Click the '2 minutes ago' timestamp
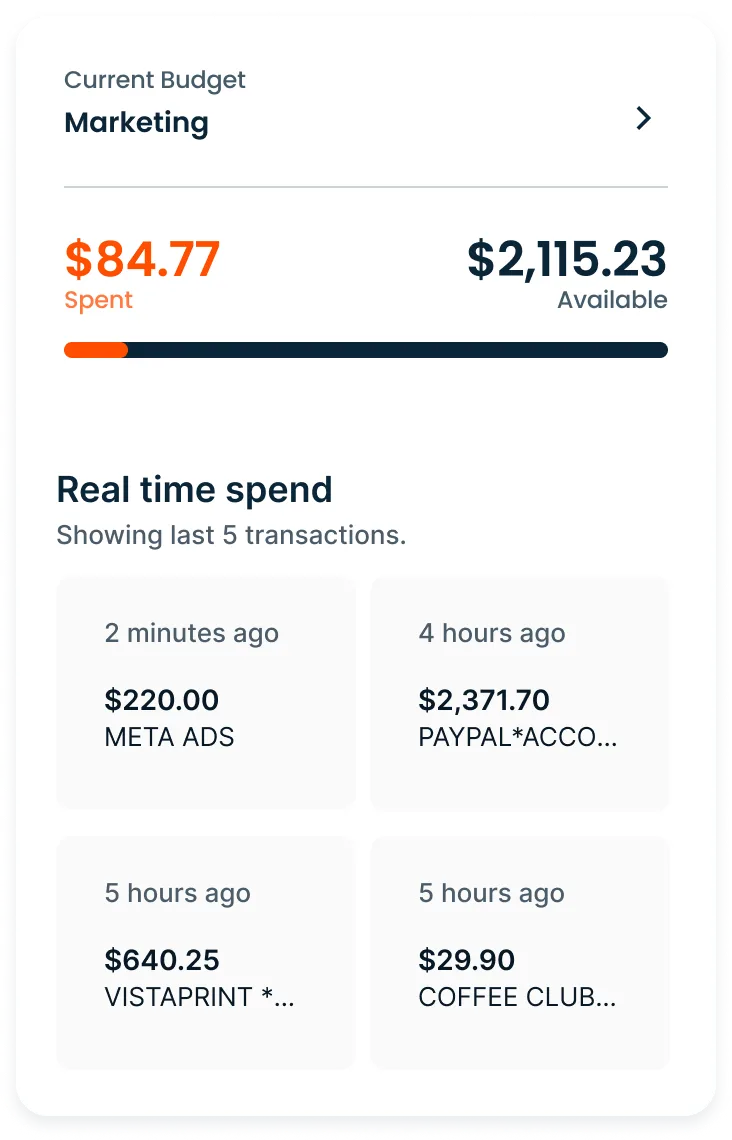732x1140 pixels. coord(191,633)
